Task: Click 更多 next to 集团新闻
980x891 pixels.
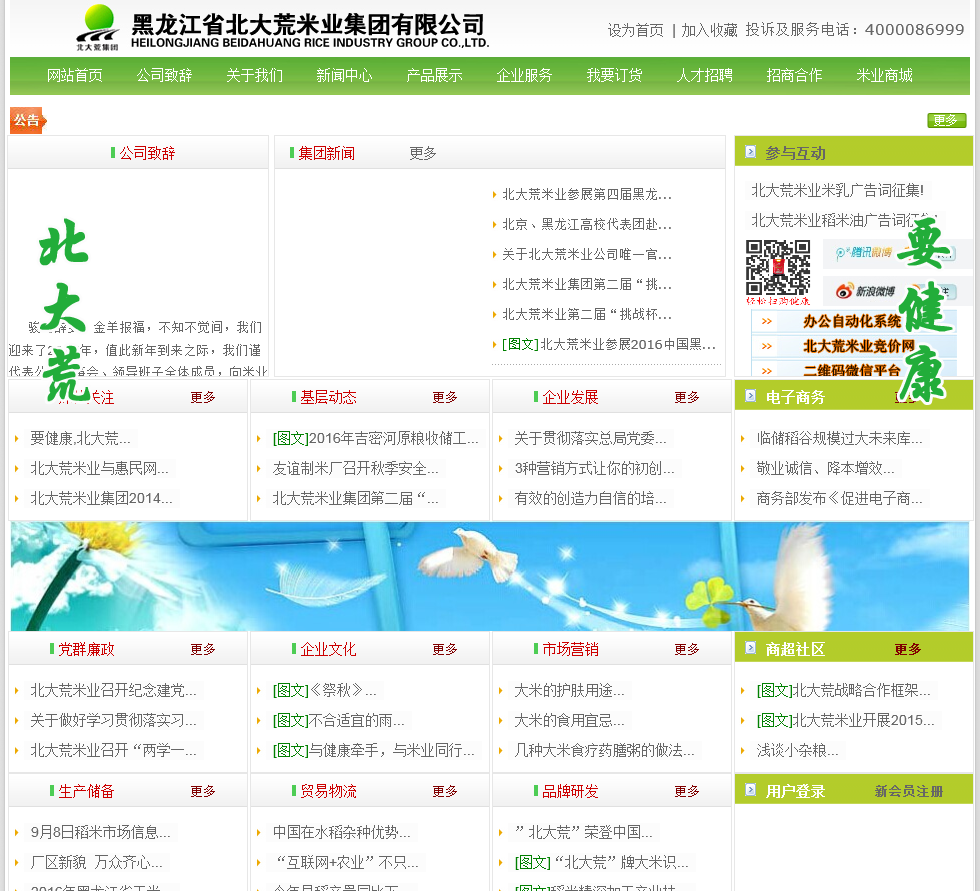Action: click(x=423, y=153)
